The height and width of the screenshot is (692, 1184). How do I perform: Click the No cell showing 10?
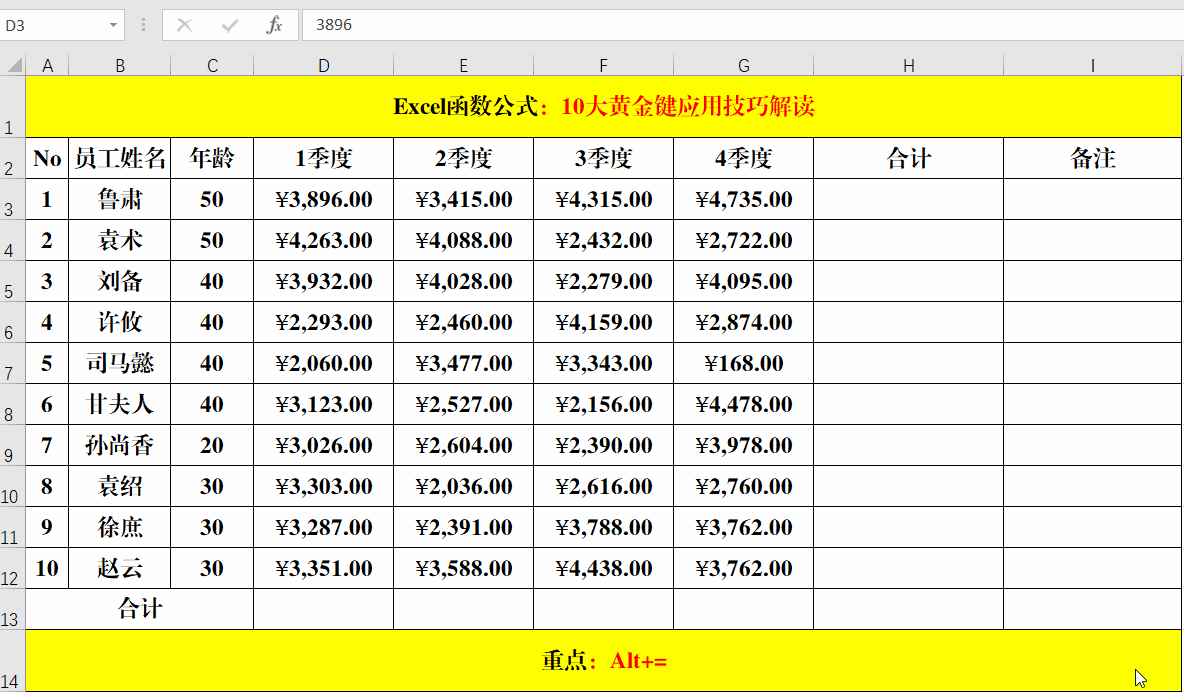pos(48,568)
